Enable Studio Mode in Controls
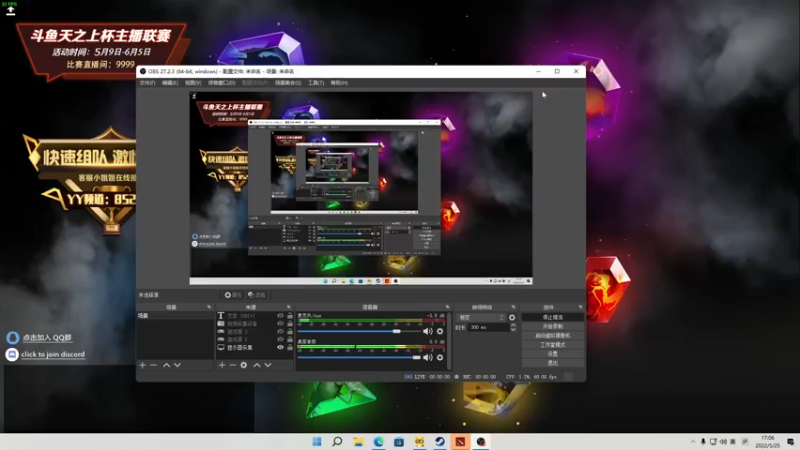Screen dimensions: 800x450 (553, 345)
